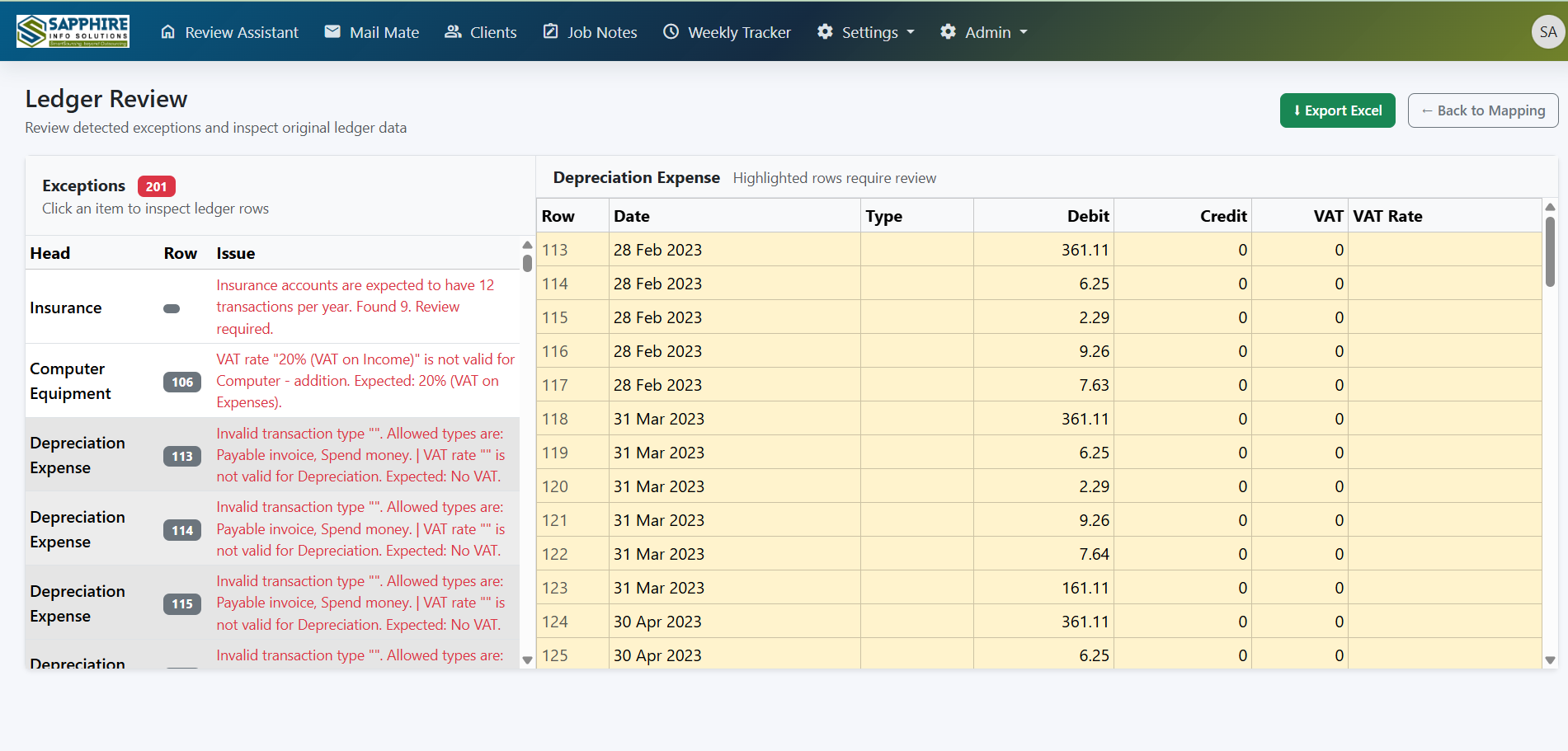Screen dimensions: 1568x751
Task: Expand the Settings dropdown caret
Action: pos(911,32)
